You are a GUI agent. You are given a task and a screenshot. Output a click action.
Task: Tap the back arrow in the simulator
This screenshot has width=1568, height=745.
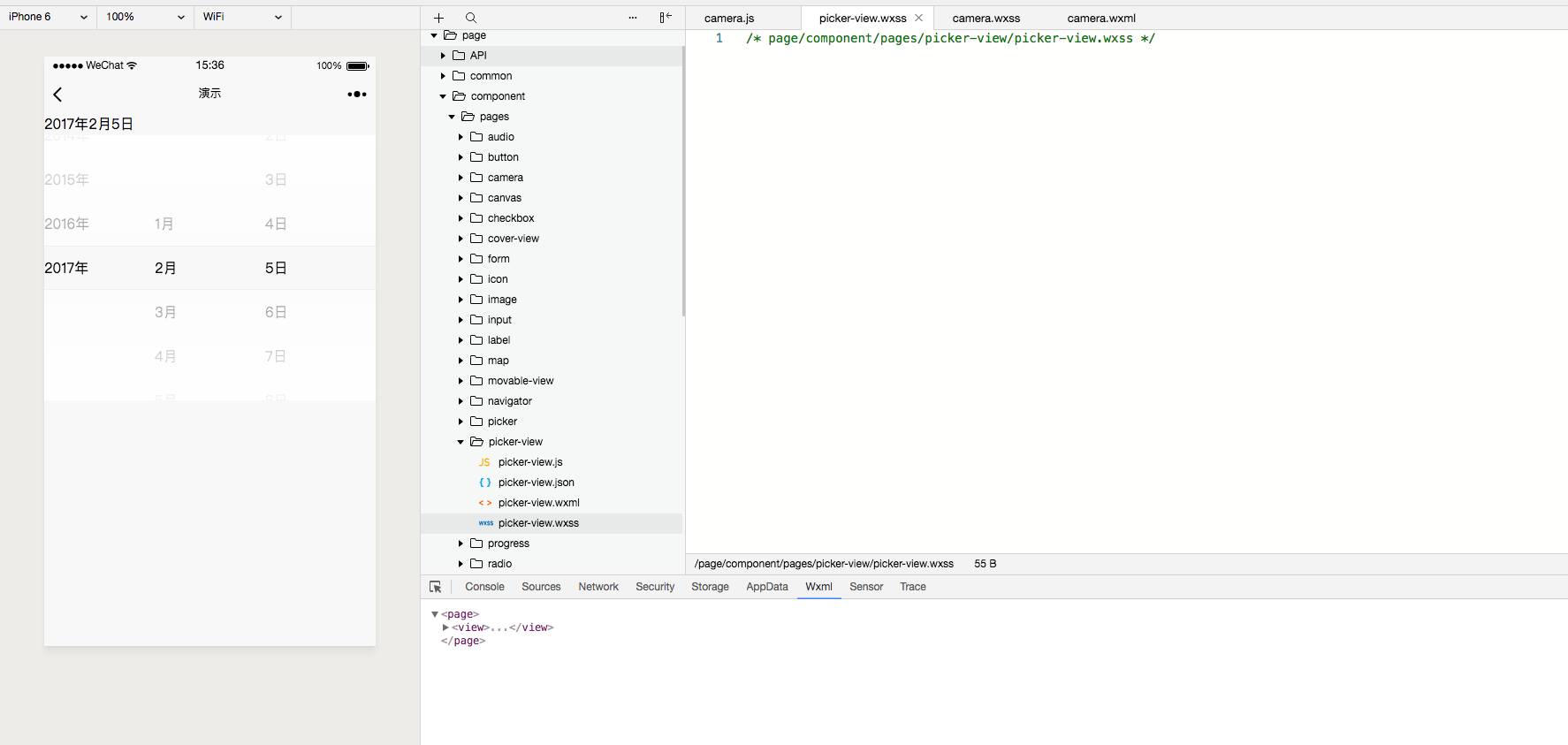coord(58,94)
